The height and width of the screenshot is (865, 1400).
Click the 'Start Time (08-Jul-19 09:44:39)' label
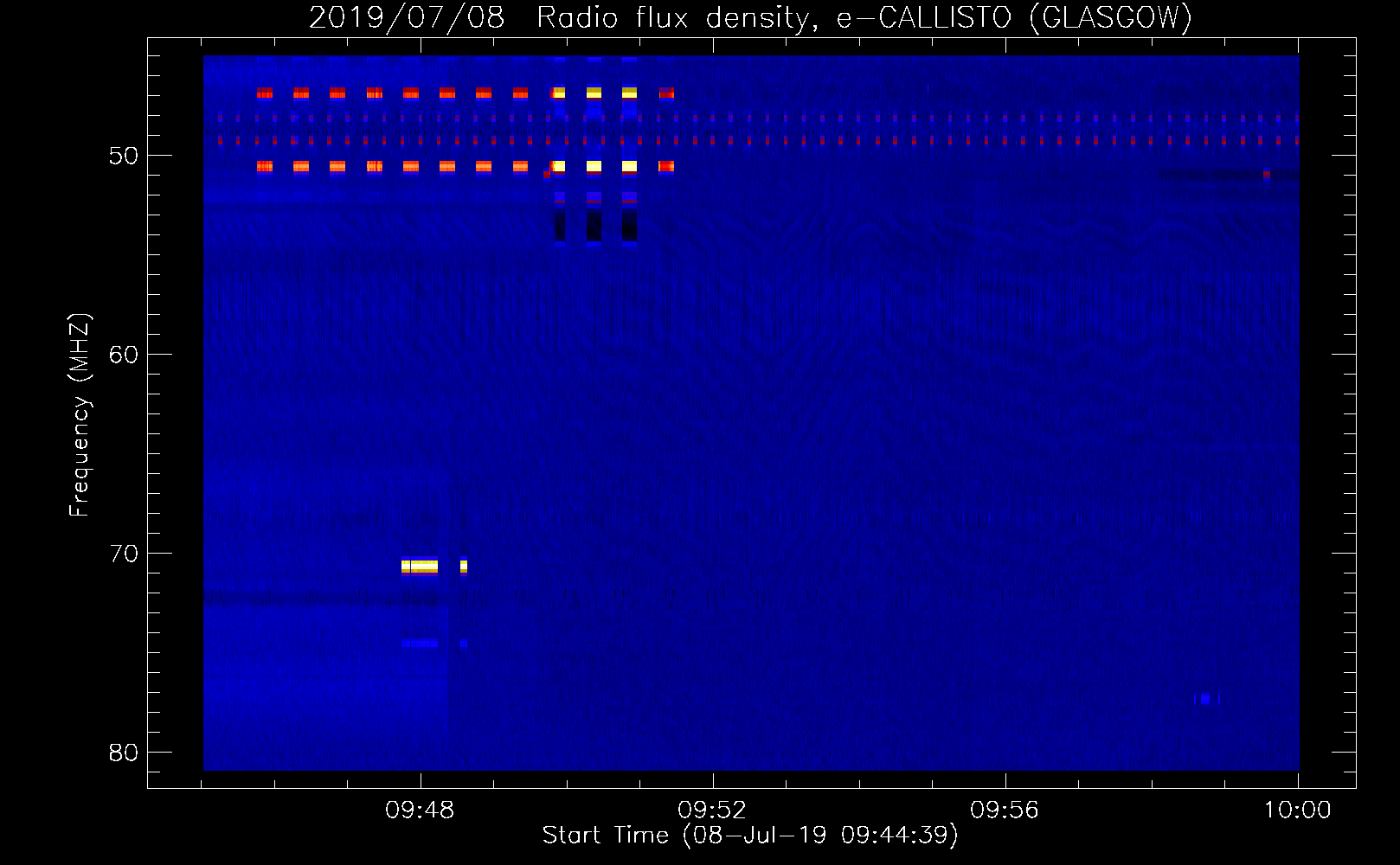pyautogui.click(x=750, y=836)
